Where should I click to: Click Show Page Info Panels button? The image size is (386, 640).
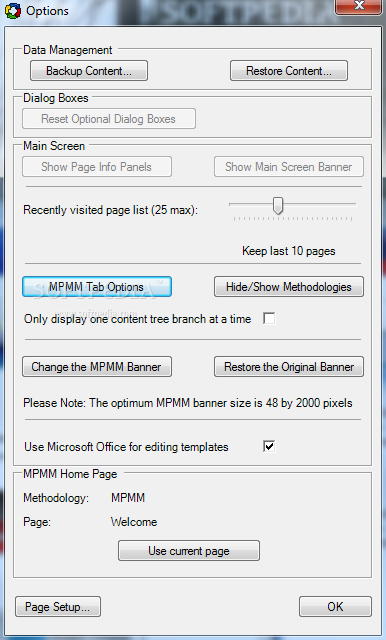97,167
